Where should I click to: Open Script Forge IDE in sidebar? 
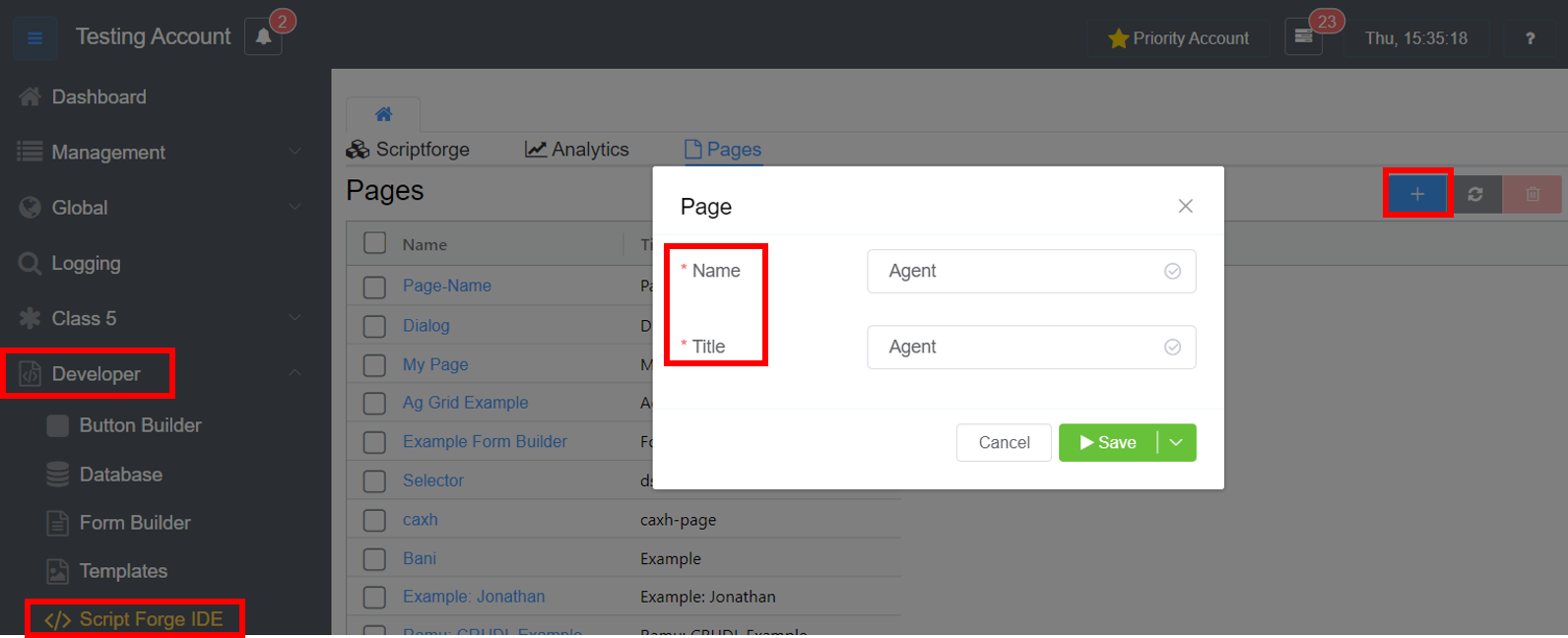(150, 619)
